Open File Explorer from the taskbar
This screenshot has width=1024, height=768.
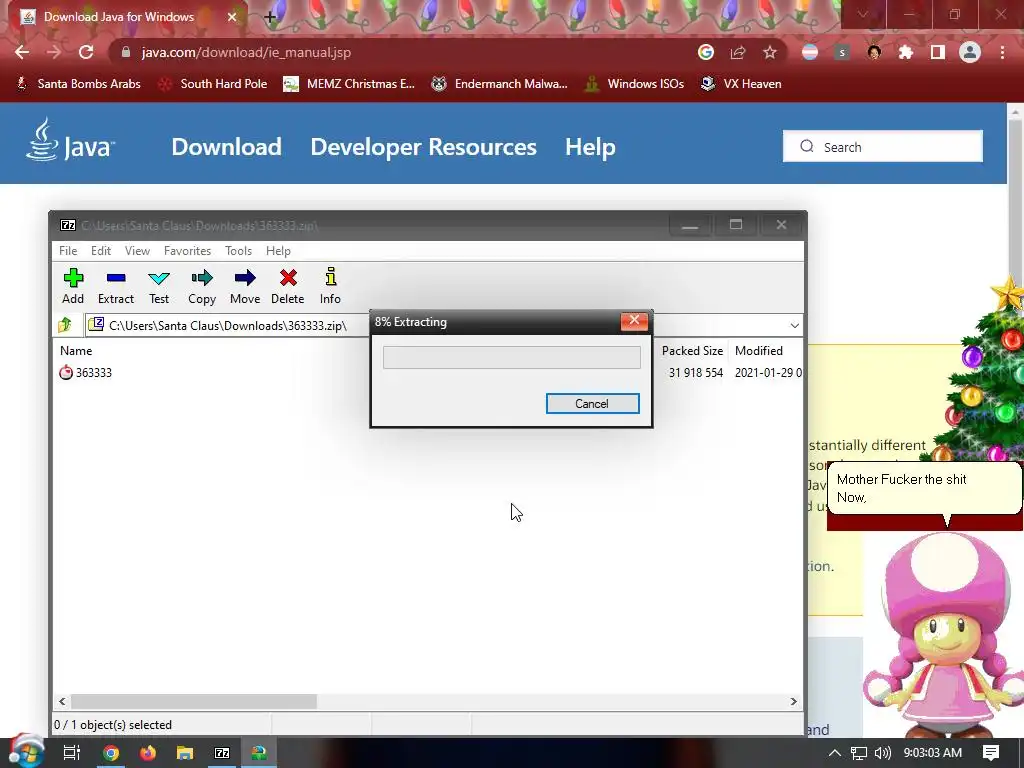(x=185, y=753)
